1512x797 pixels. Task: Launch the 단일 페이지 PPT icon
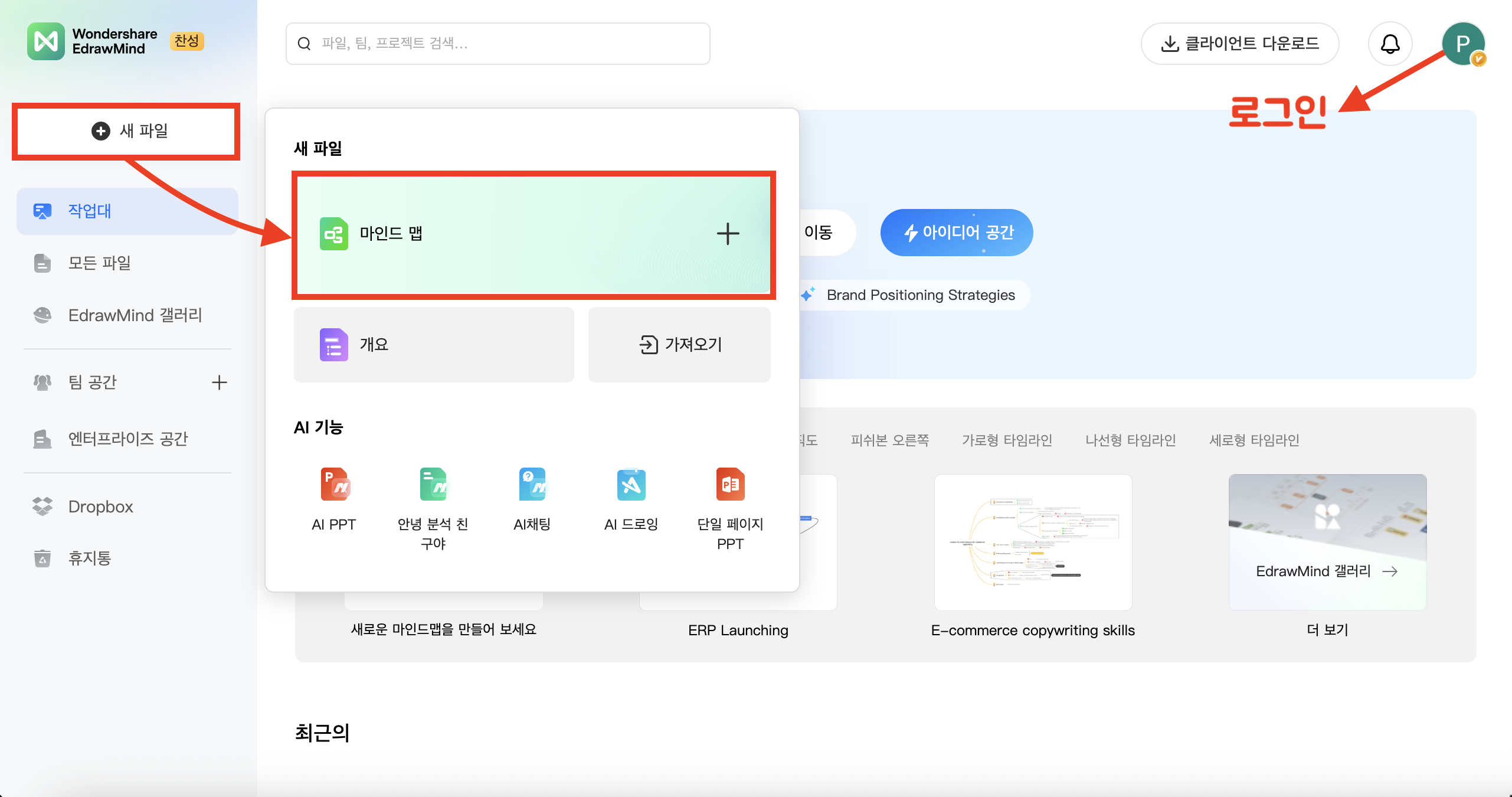point(730,485)
